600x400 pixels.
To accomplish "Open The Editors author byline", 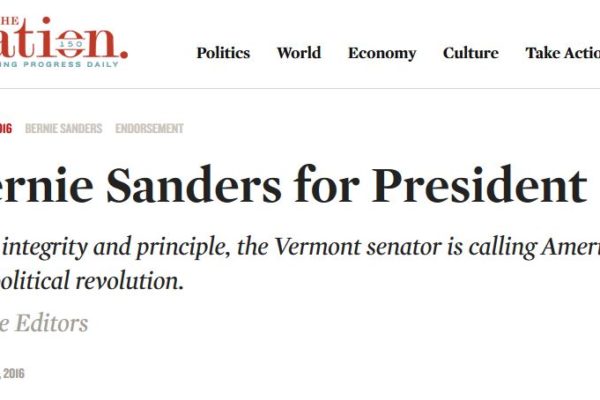I will point(43,323).
